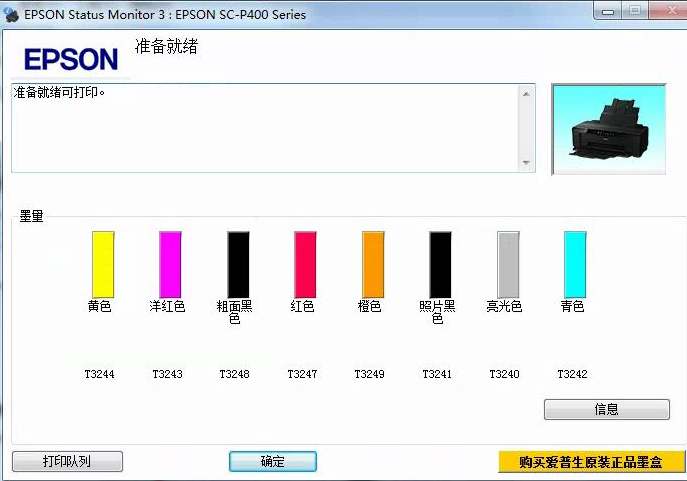Screen dimensions: 687x481
Task: Select the cyan (青色) ink cartridge
Action: pos(575,264)
